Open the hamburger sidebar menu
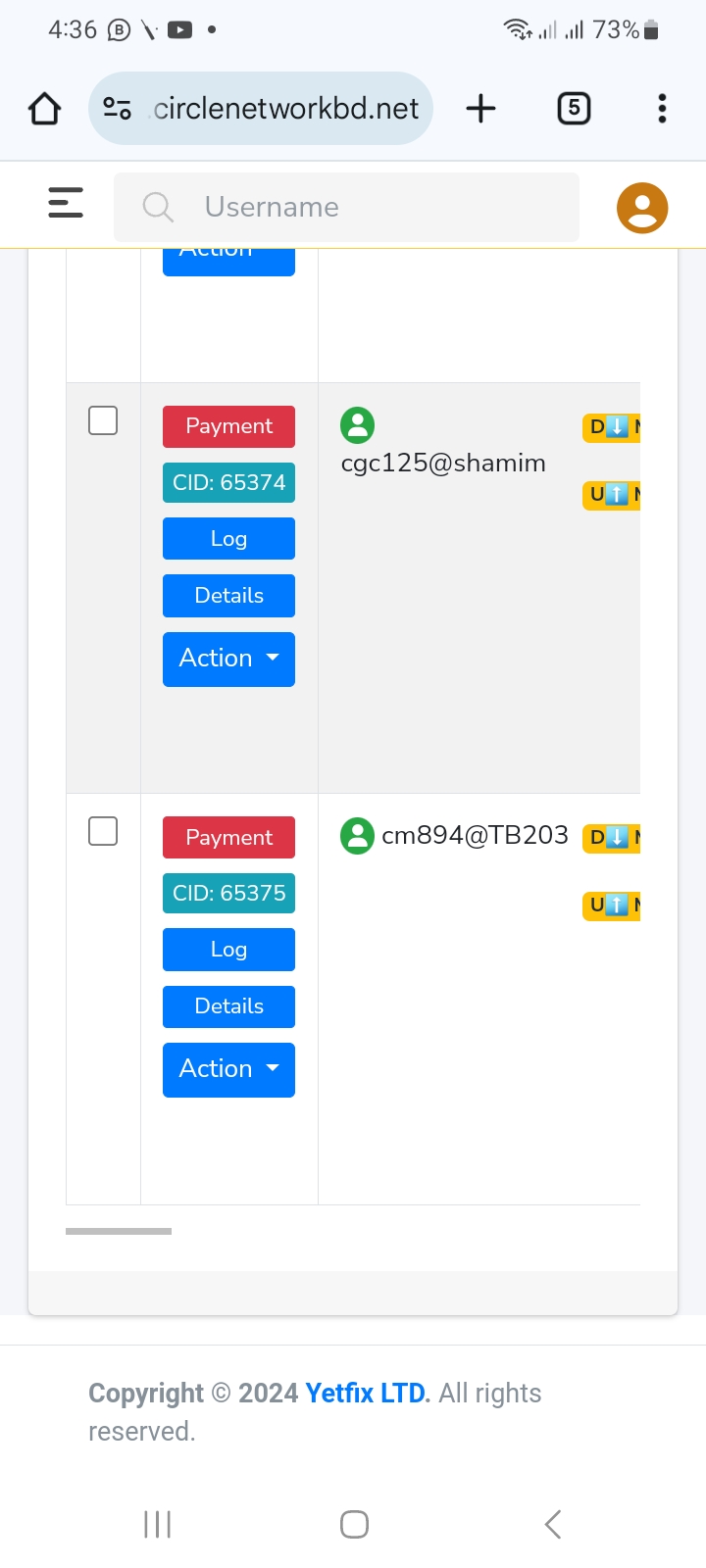Screen dimensions: 706x1568 click(x=66, y=203)
